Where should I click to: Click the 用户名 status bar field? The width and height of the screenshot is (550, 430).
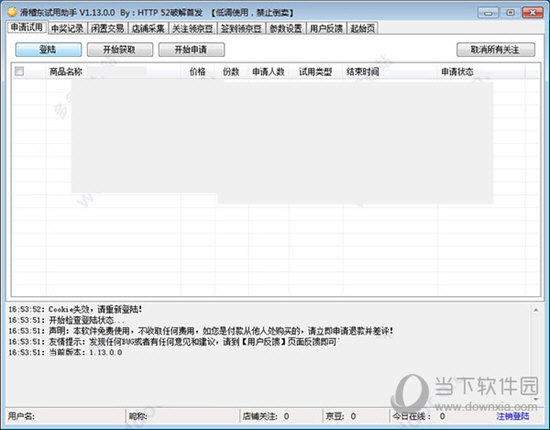click(65, 416)
